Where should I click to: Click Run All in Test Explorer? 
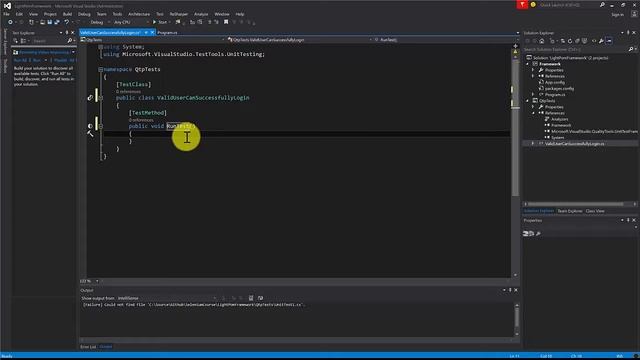20,60
